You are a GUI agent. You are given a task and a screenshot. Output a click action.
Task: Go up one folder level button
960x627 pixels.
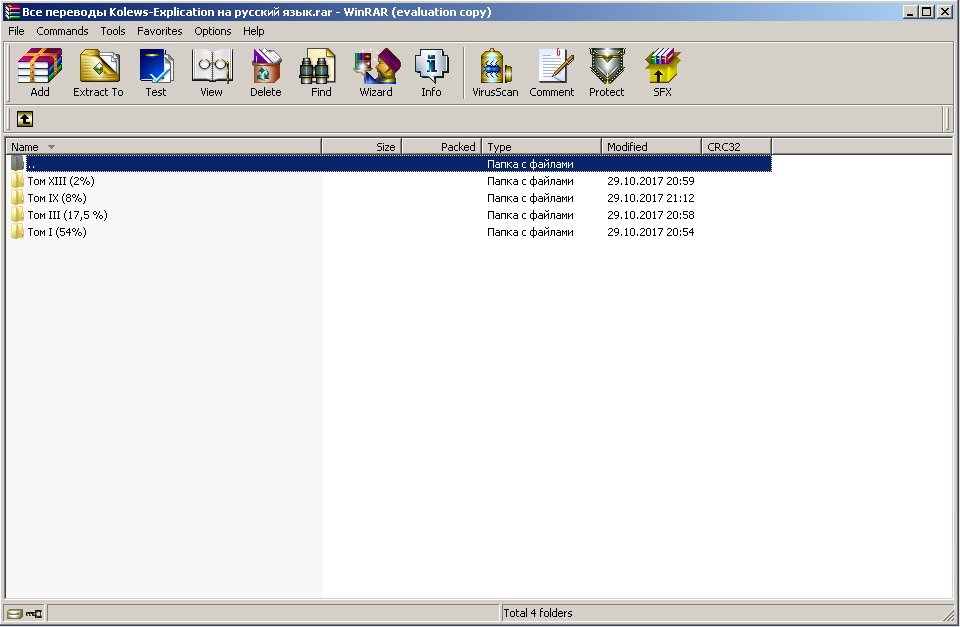[x=25, y=119]
